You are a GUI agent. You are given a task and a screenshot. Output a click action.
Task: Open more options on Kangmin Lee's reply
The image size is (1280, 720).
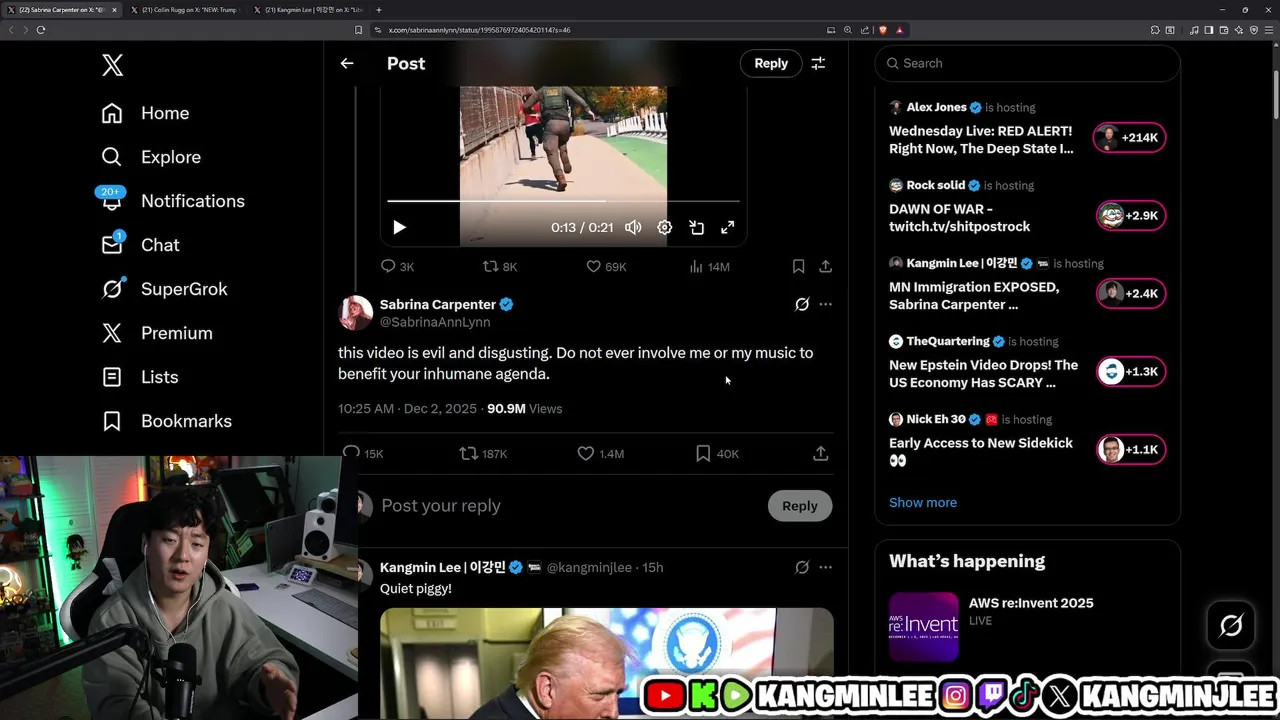point(825,567)
